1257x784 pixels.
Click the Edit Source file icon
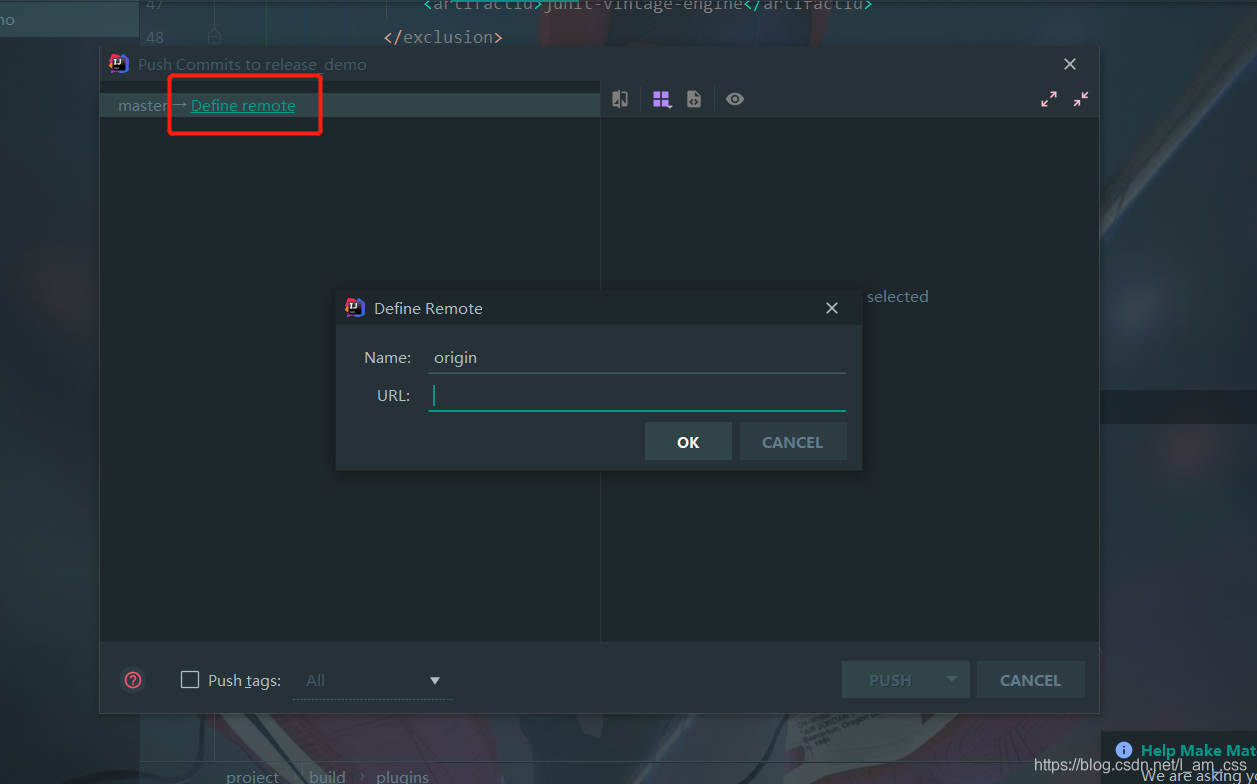tap(694, 99)
